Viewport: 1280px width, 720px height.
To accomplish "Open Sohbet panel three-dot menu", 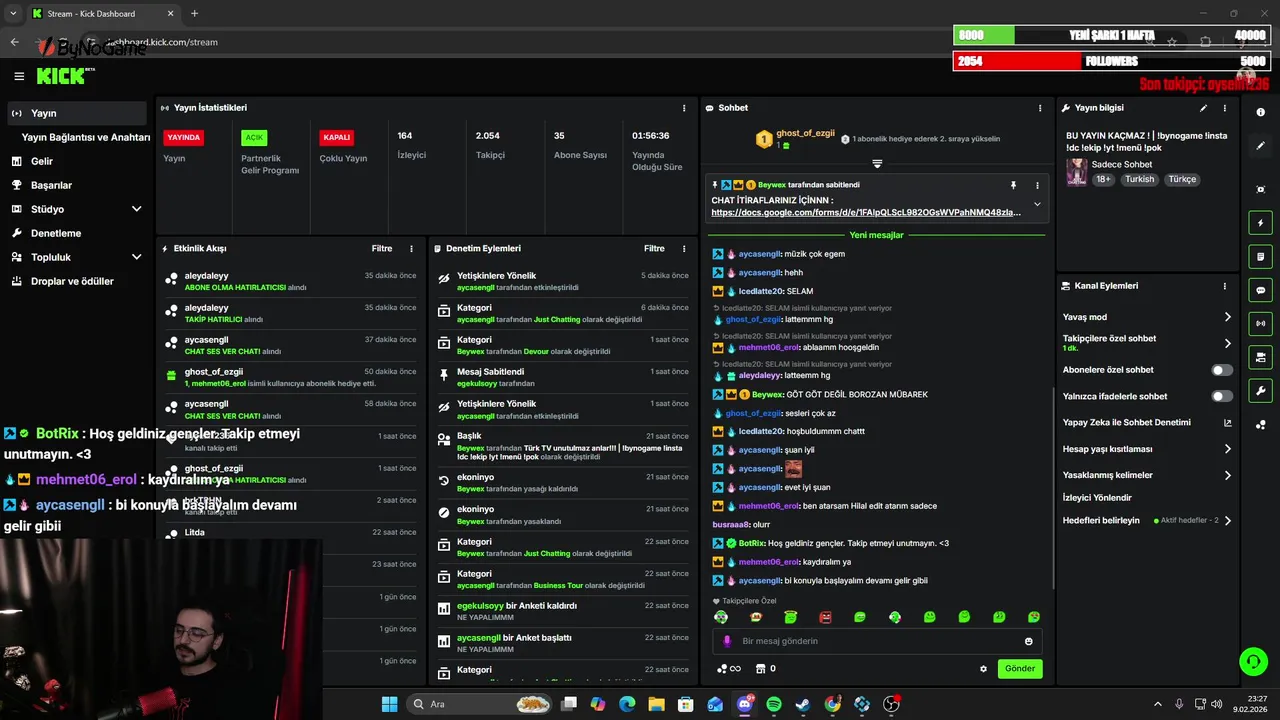I will (x=1040, y=108).
